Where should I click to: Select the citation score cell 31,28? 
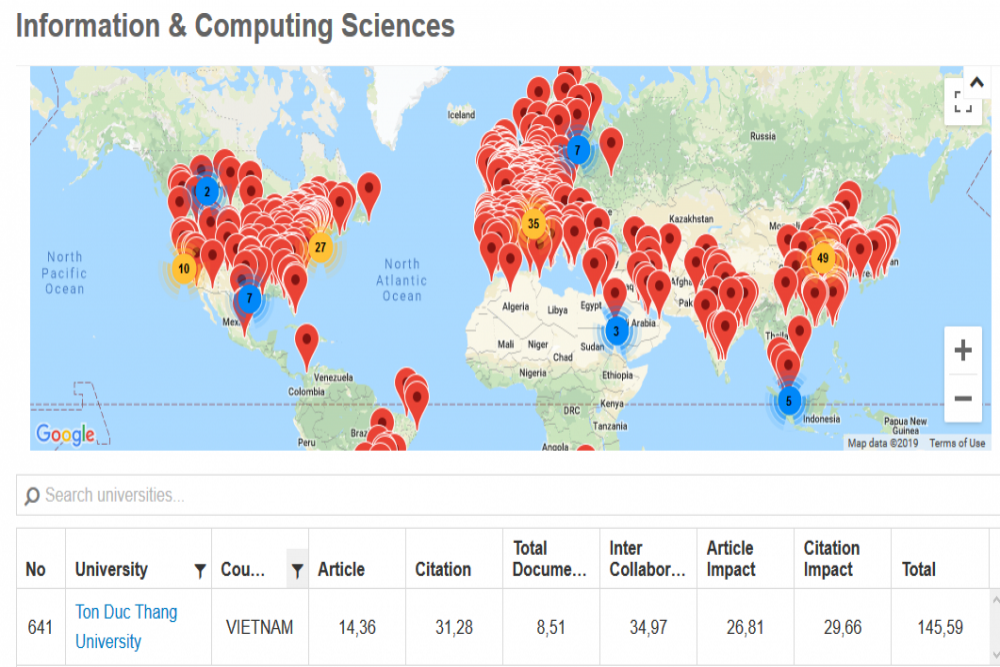[454, 627]
